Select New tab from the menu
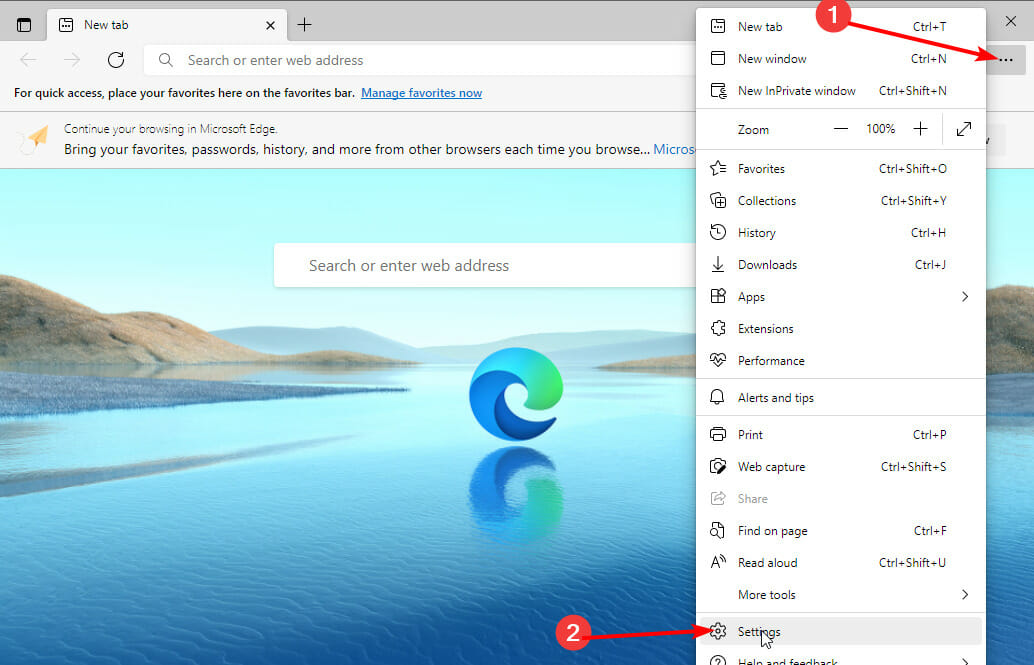 coord(841,26)
